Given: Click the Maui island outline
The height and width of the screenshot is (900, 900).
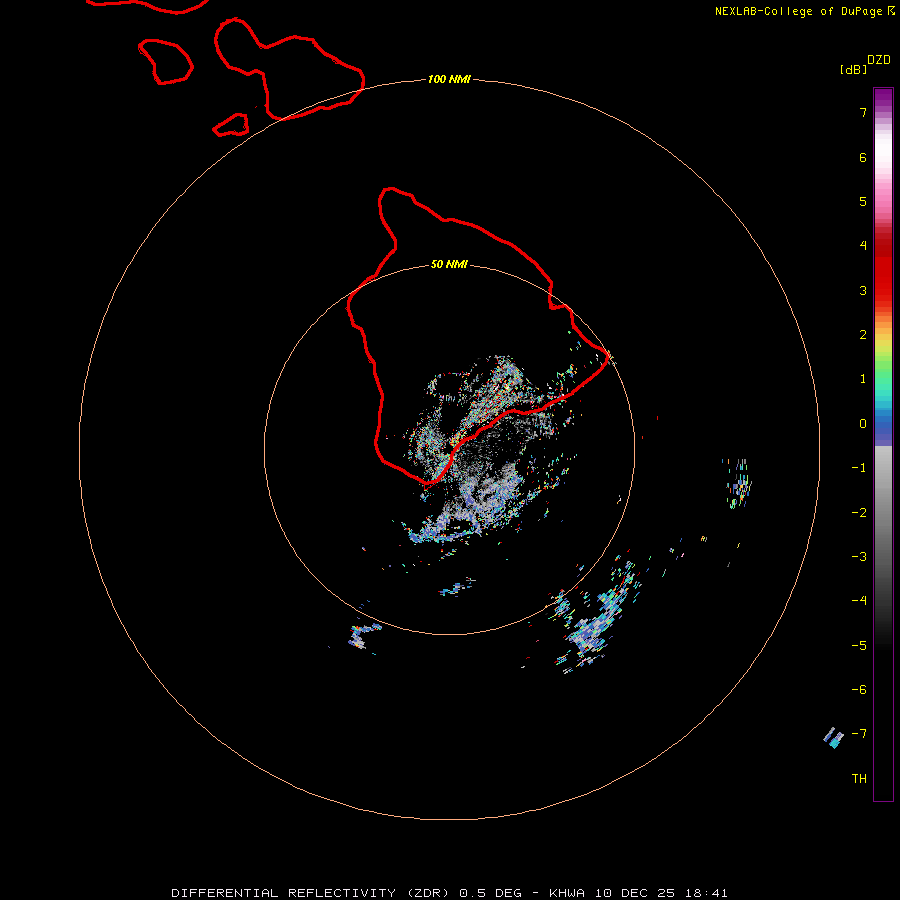Looking at the screenshot, I should coord(289,69).
